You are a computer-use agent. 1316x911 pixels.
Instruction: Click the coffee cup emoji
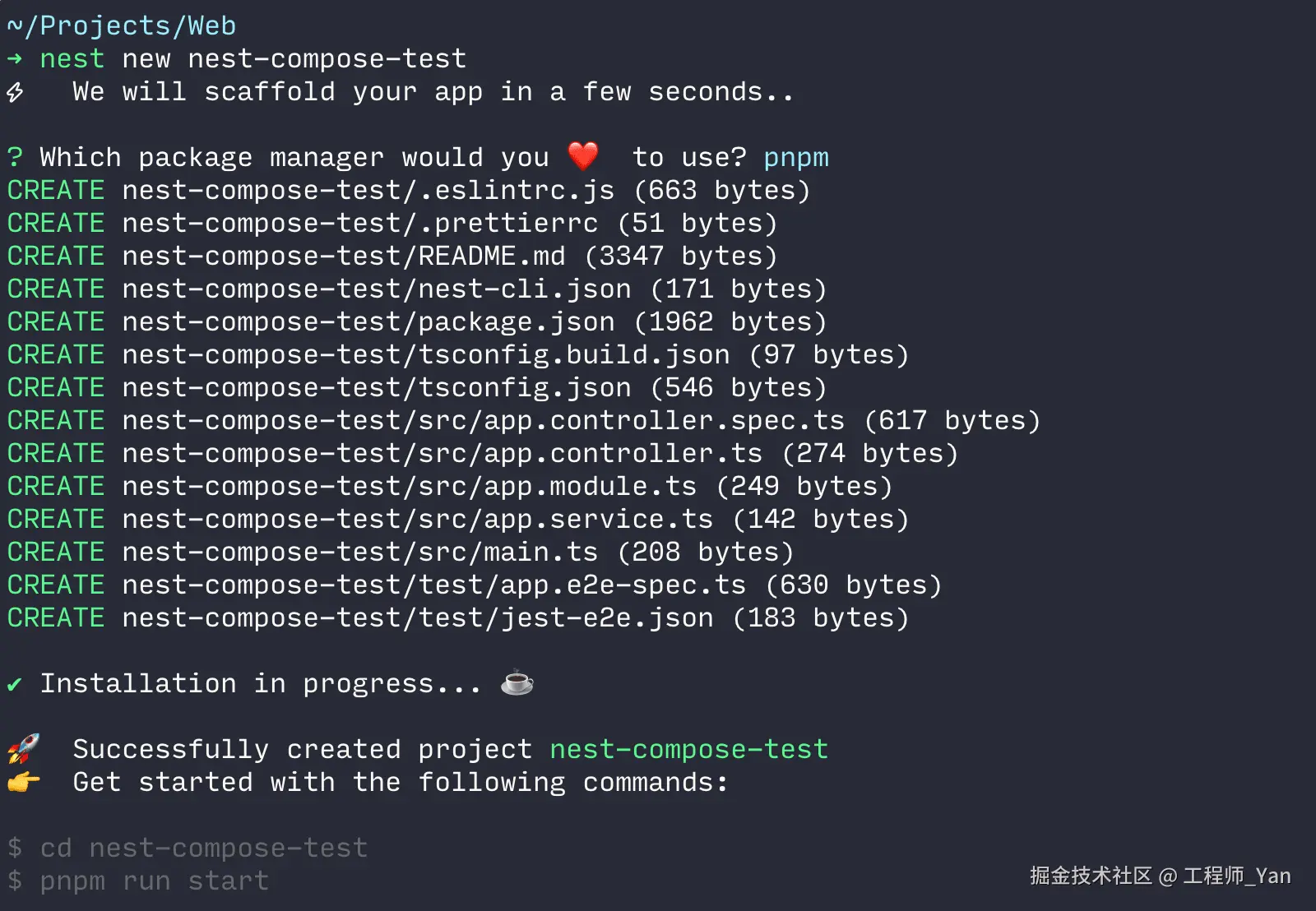click(x=517, y=682)
